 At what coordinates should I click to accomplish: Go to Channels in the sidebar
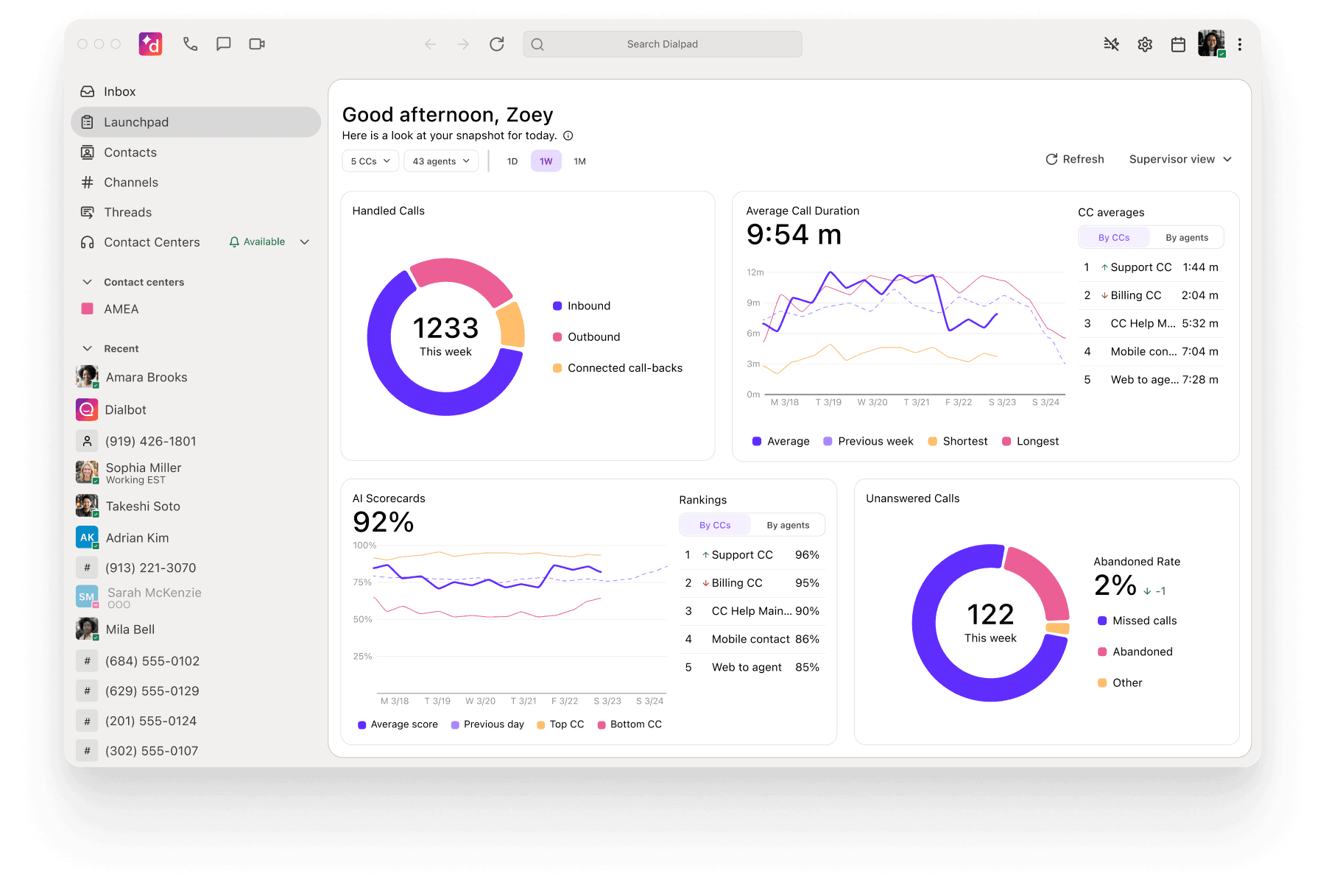(195, 183)
